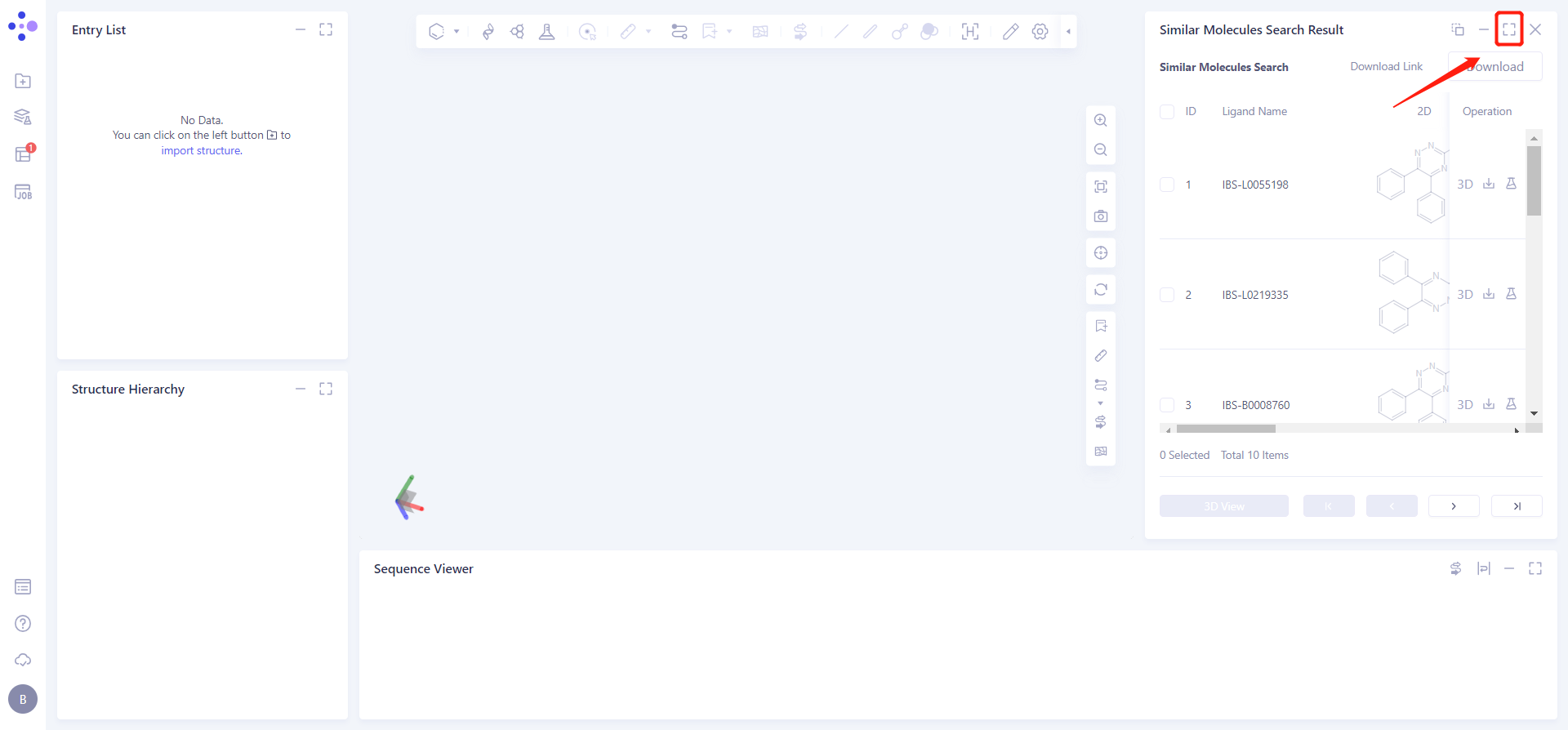Image resolution: width=1568 pixels, height=730 pixels.
Task: Click the copy windows icon in results panel
Action: [x=1458, y=30]
